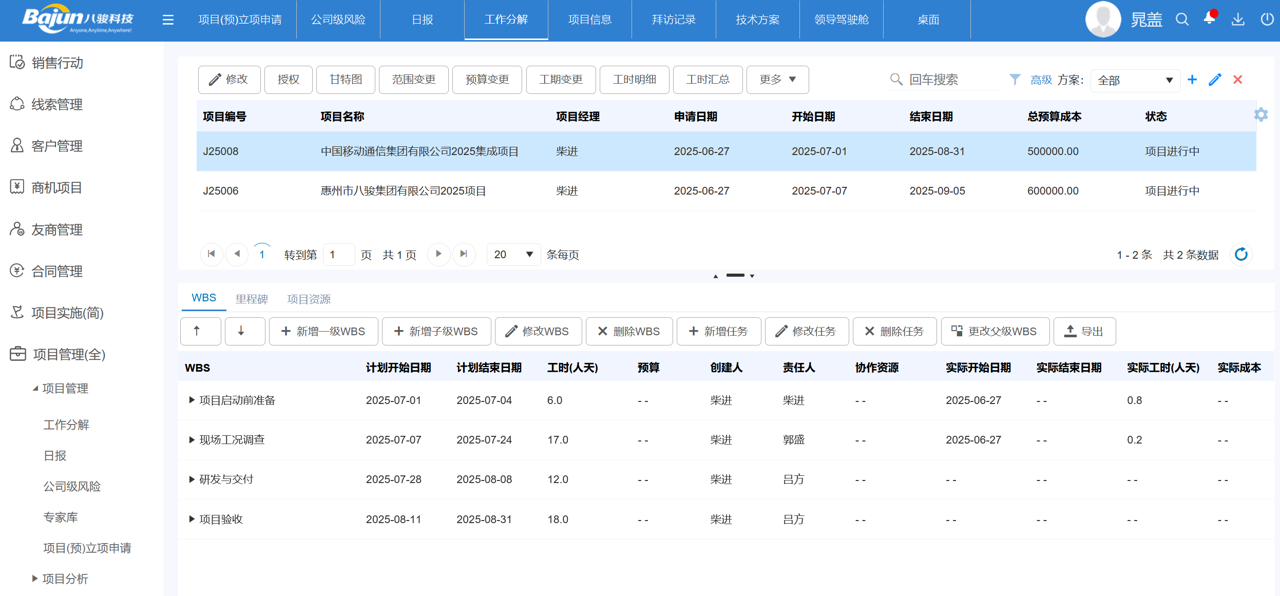Click the hamburger menu icon in header
This screenshot has height=596, width=1280.
click(168, 20)
